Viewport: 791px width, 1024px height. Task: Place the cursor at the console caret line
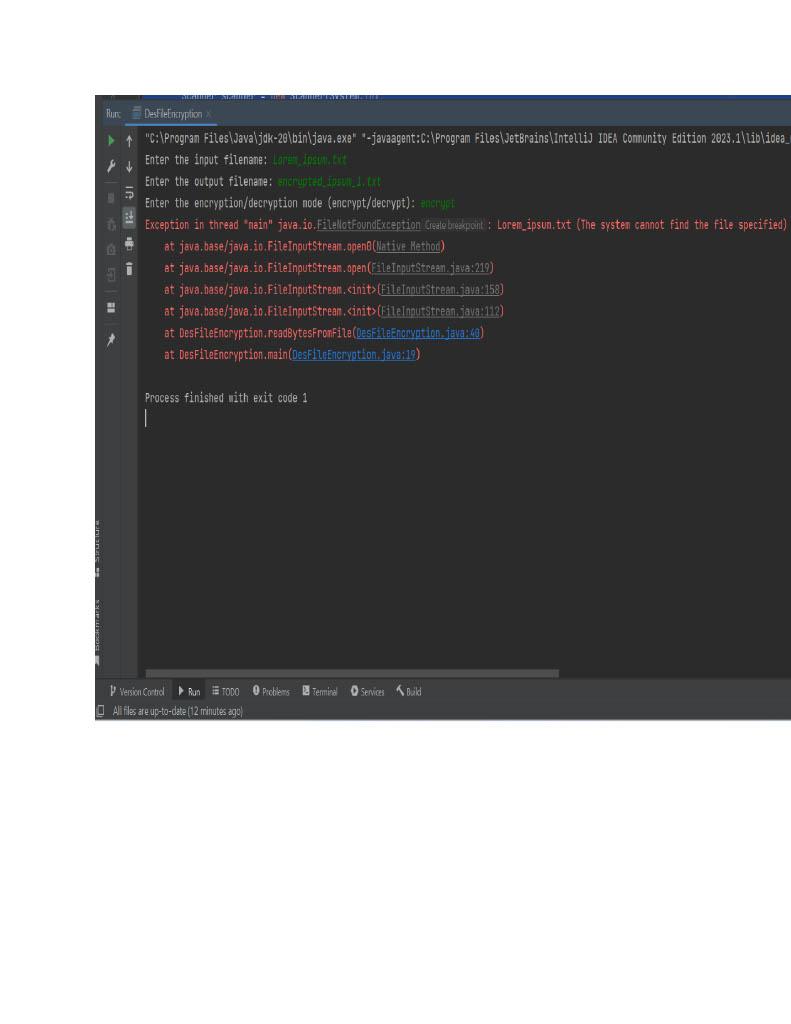coord(146,419)
